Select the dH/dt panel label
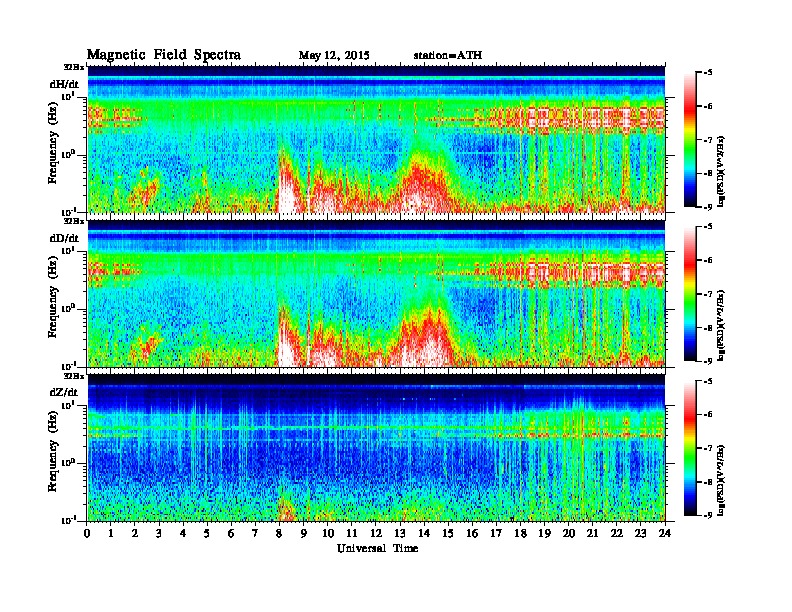 click(x=64, y=84)
